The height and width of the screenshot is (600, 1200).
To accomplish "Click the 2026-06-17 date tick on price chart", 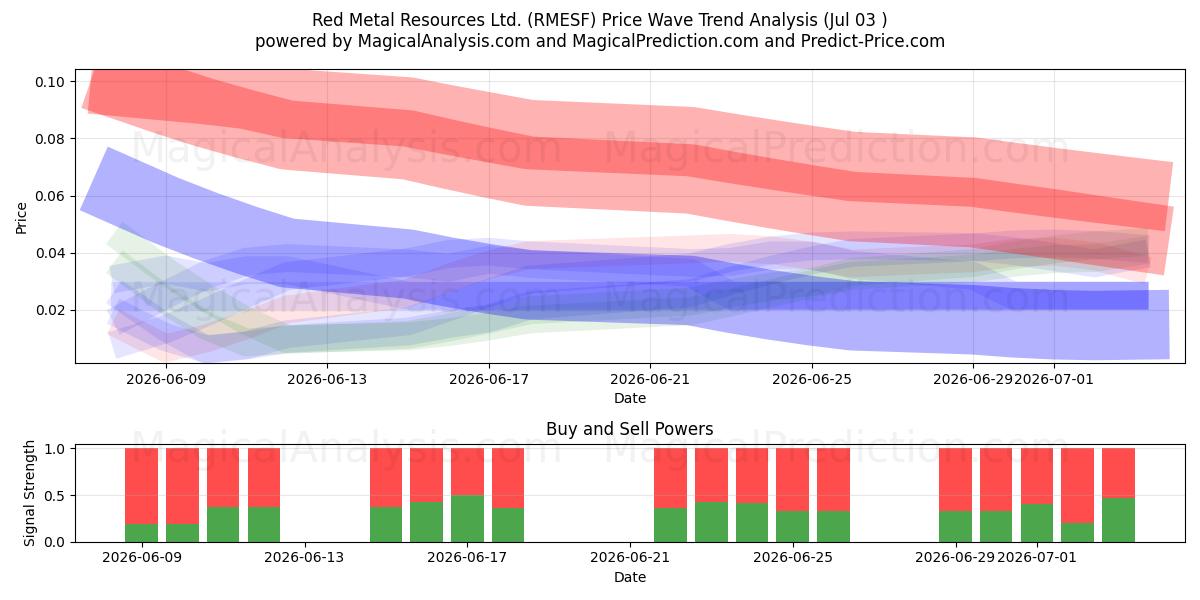I will (489, 379).
